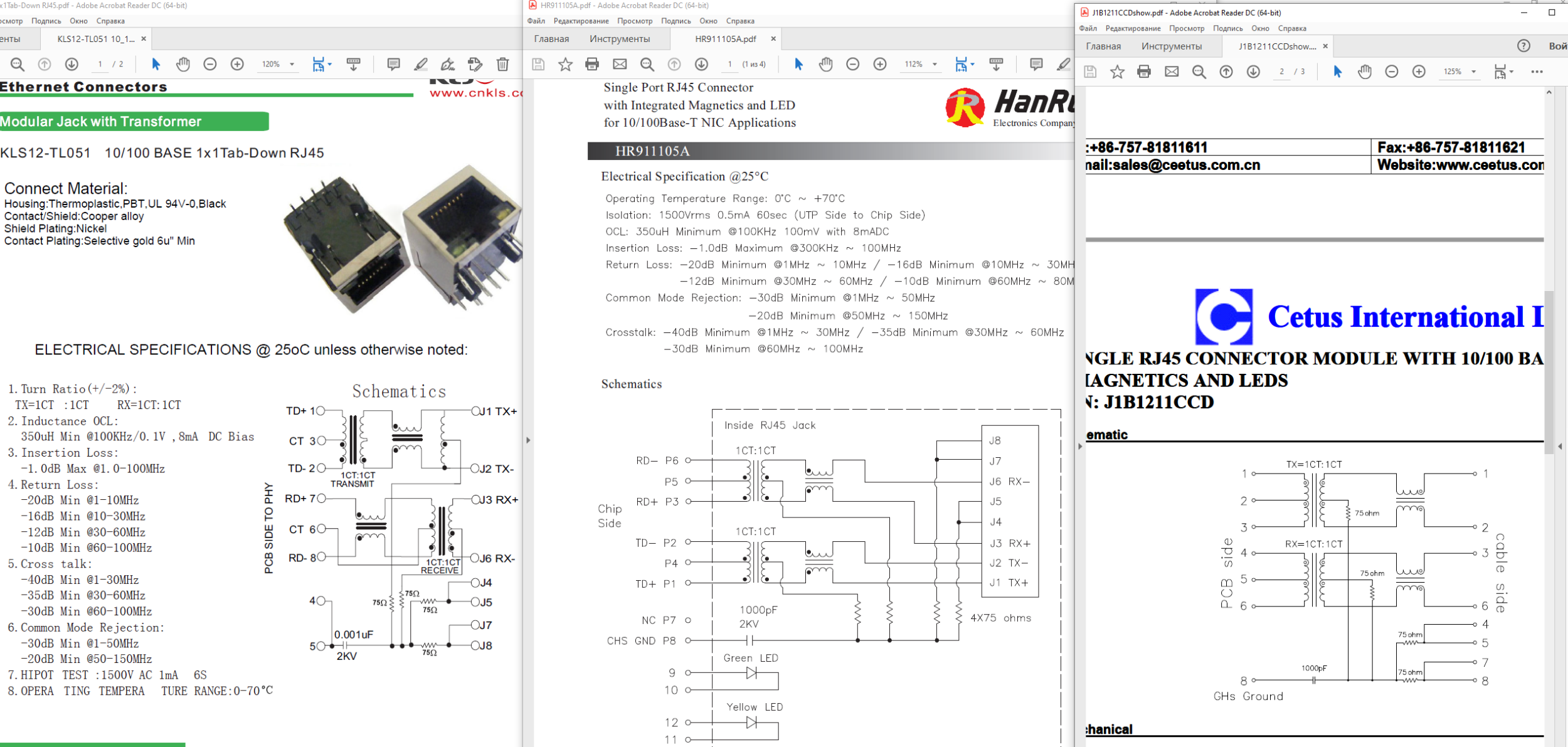This screenshot has height=747, width=1568.
Task: Click the stamp tool in KLS12-TL051 window
Action: click(x=475, y=64)
